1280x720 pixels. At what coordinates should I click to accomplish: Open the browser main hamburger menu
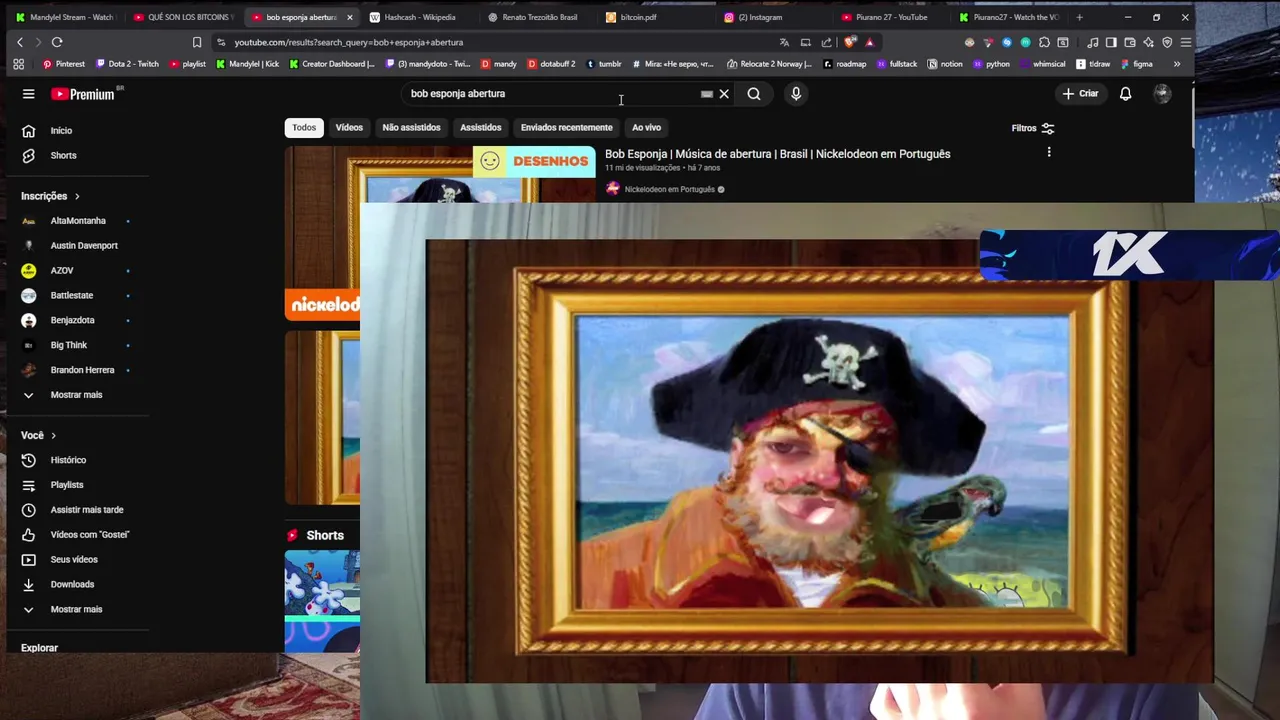(1186, 42)
